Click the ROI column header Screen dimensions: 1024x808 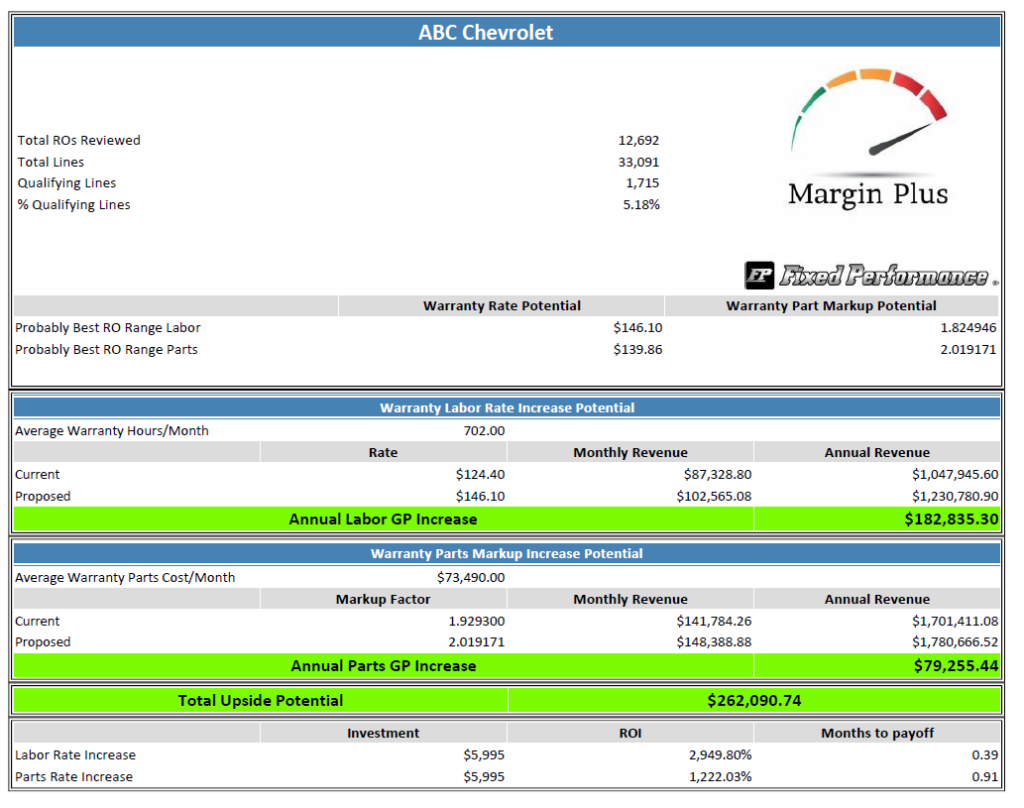(630, 733)
